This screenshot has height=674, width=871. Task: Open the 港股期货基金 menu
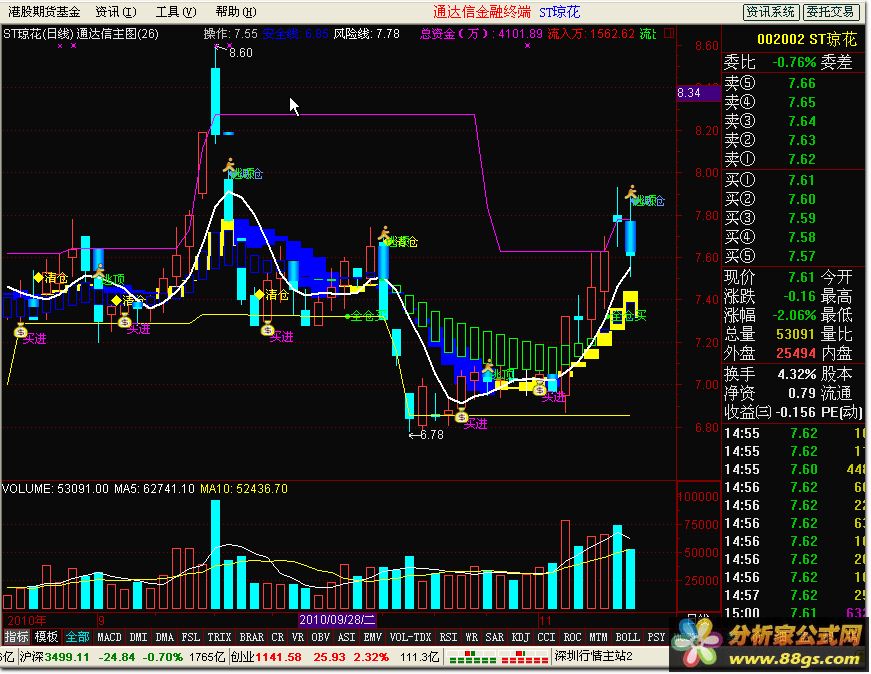[44, 12]
